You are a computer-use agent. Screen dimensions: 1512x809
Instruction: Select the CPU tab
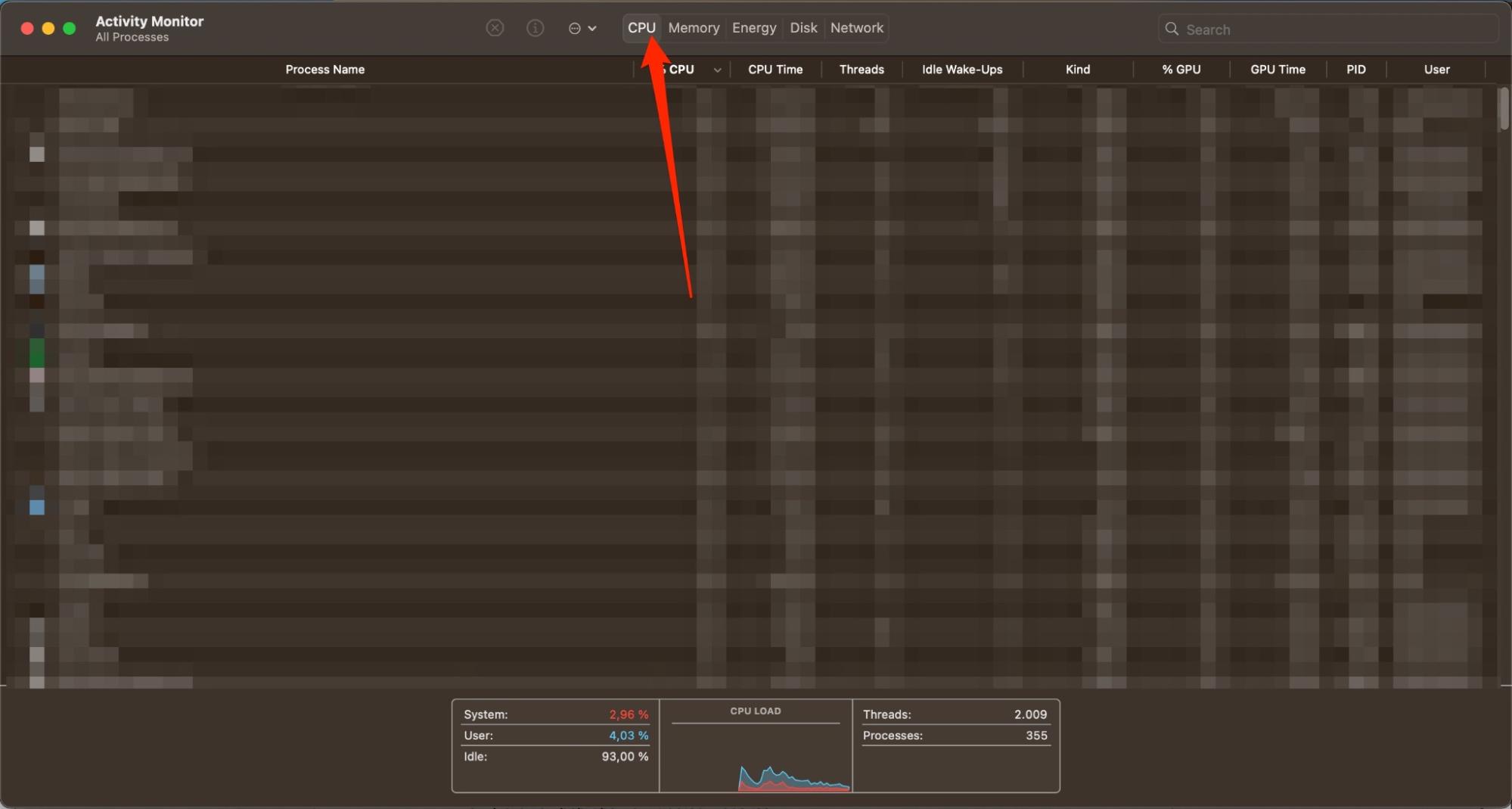tap(641, 28)
